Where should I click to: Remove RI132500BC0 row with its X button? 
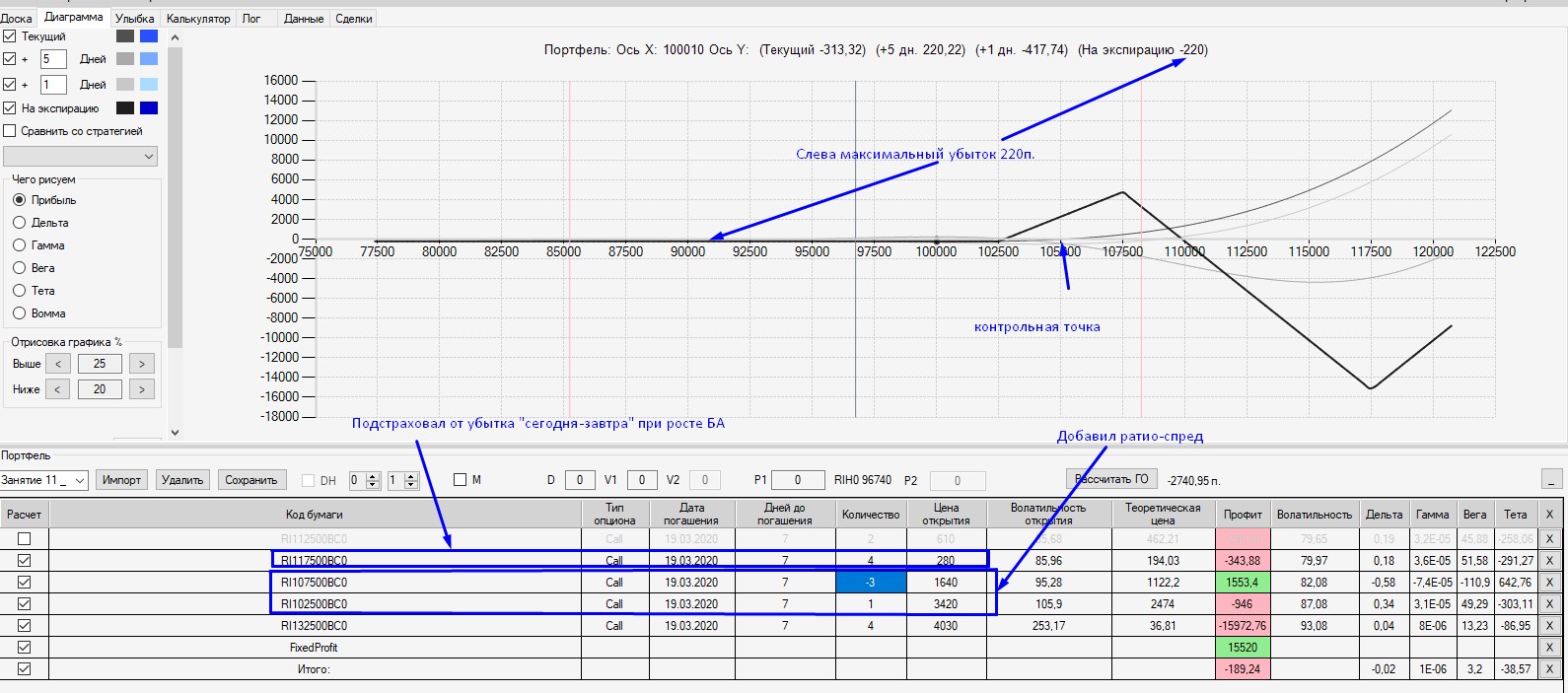click(x=1549, y=626)
